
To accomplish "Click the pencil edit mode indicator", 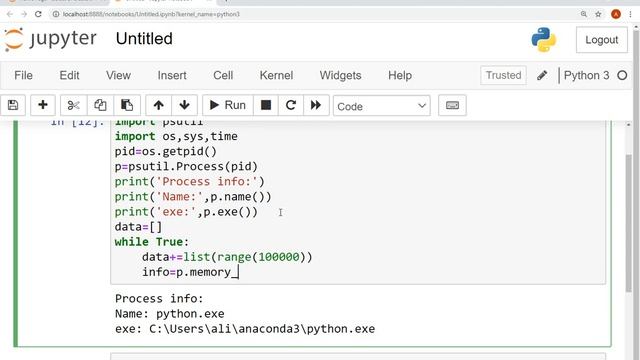I will tap(542, 76).
